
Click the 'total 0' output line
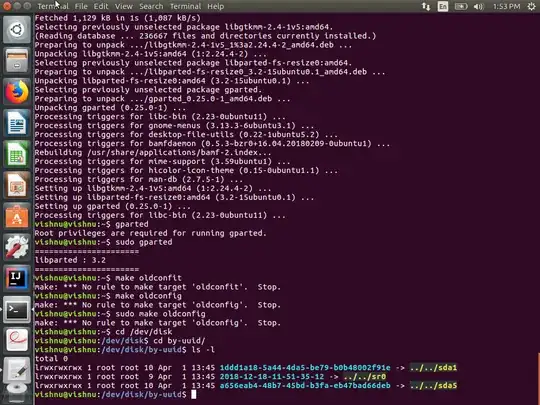pos(51,359)
